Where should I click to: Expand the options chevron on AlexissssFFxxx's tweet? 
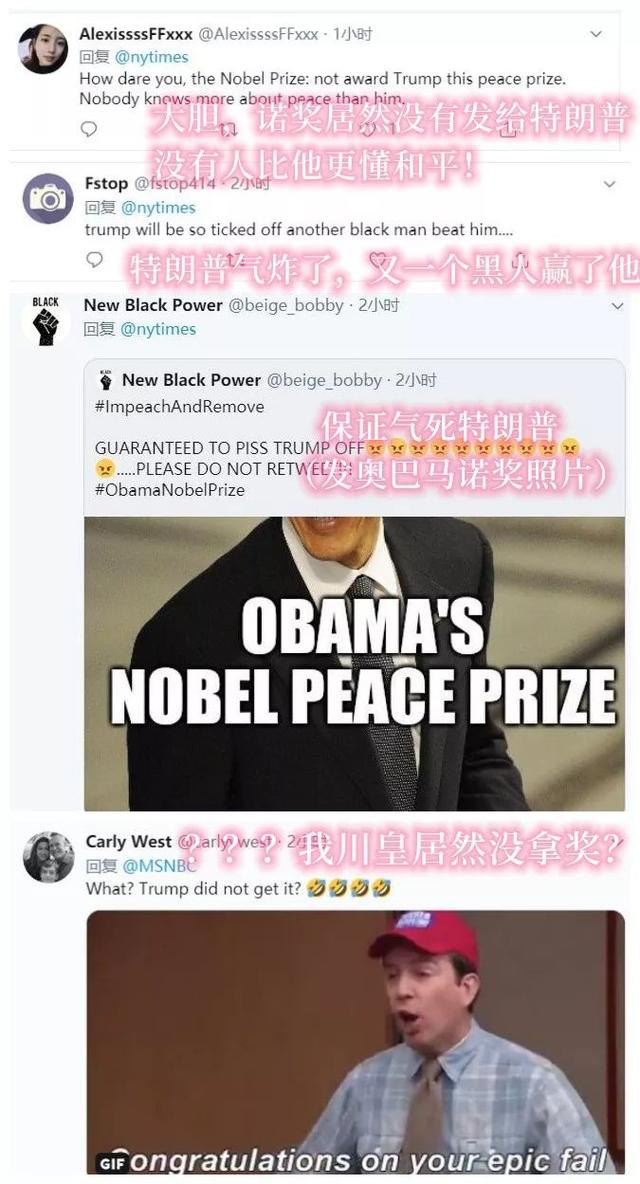[x=595, y=34]
